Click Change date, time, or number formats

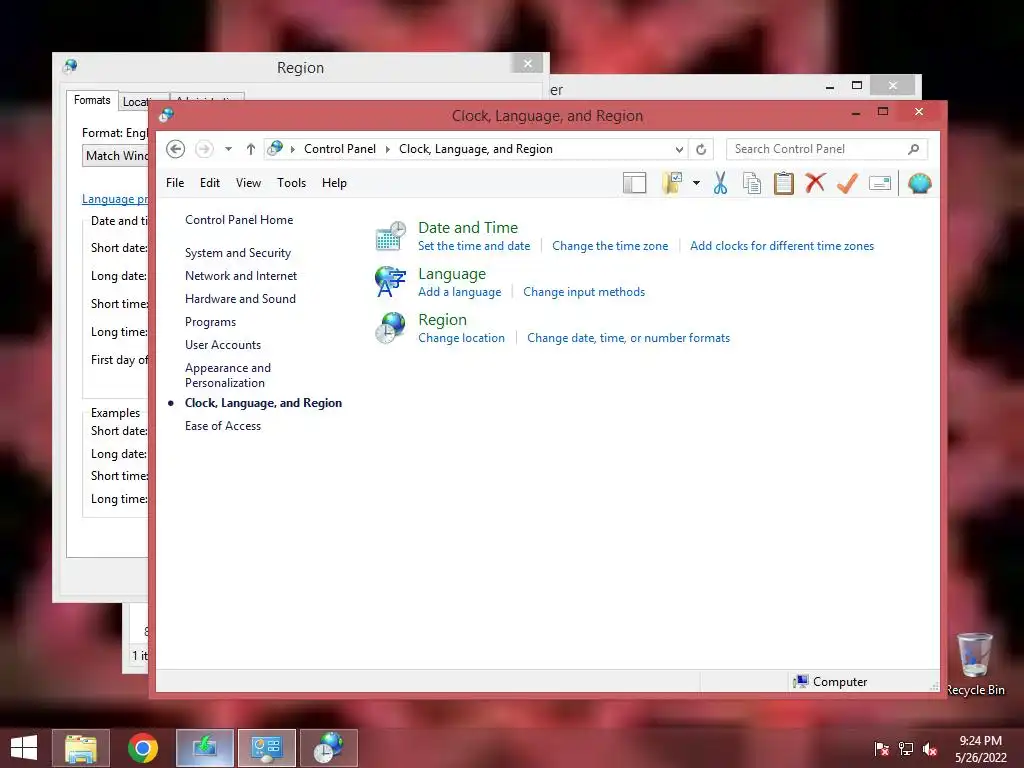tap(628, 338)
